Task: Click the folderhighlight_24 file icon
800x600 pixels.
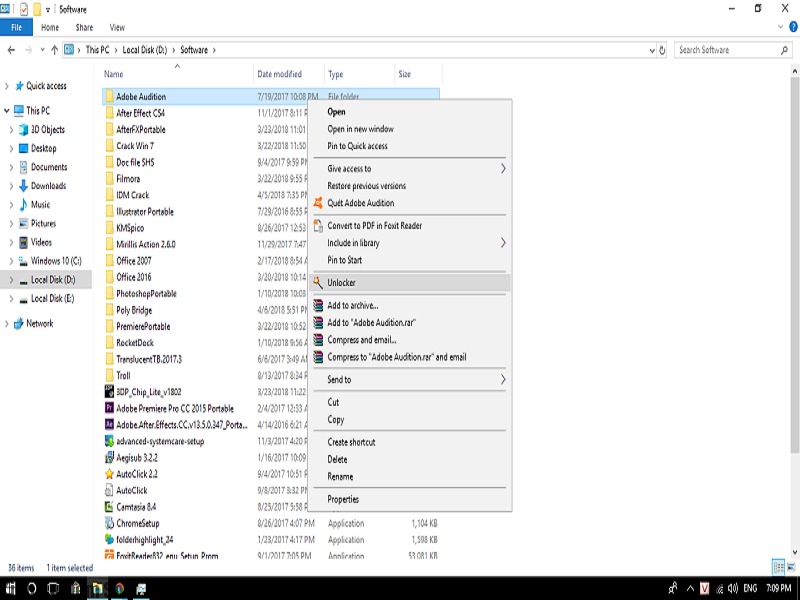Action: point(109,540)
